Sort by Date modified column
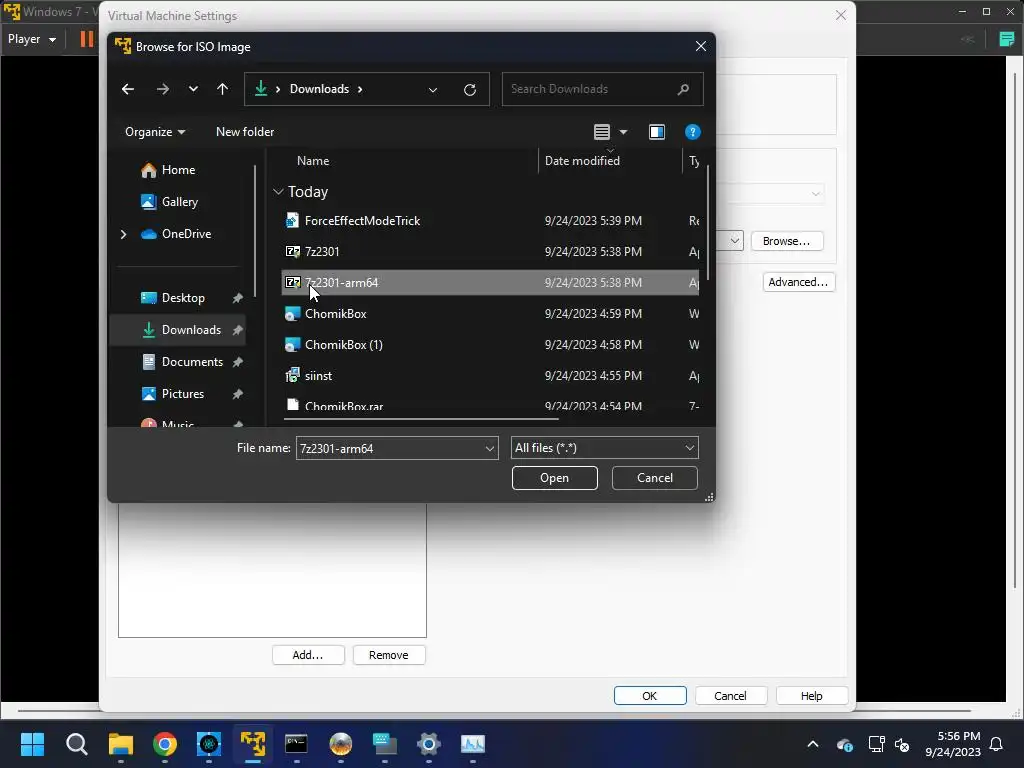Screen dimensions: 1024x768 582,161
